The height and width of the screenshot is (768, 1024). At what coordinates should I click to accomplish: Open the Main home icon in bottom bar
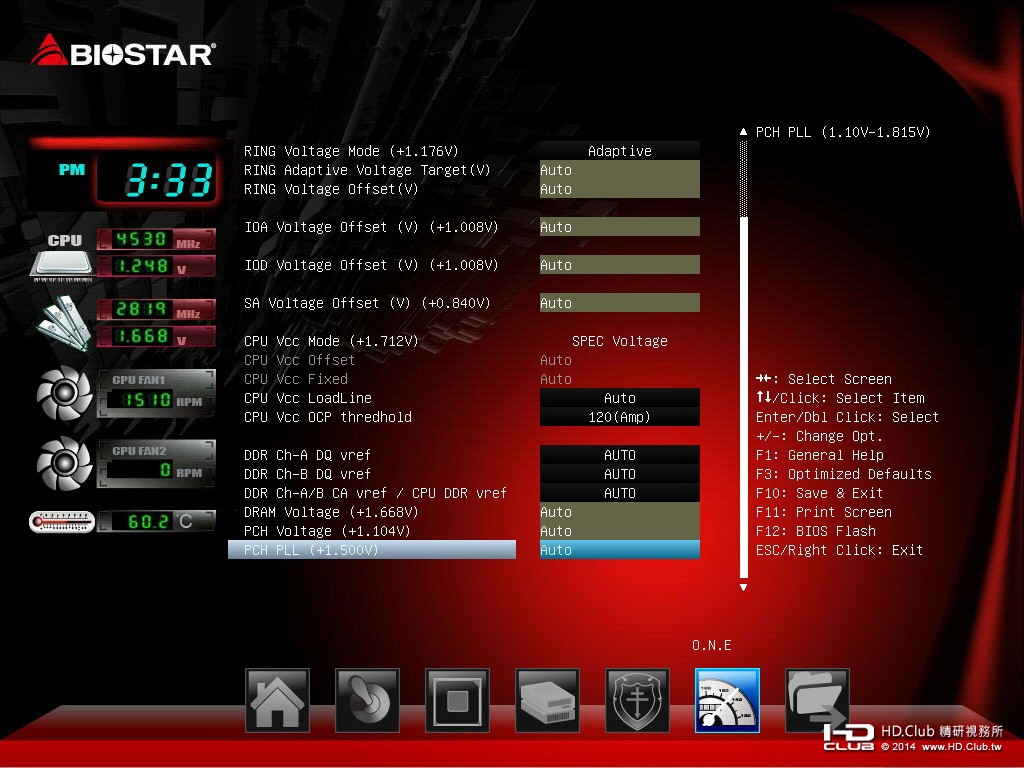277,700
